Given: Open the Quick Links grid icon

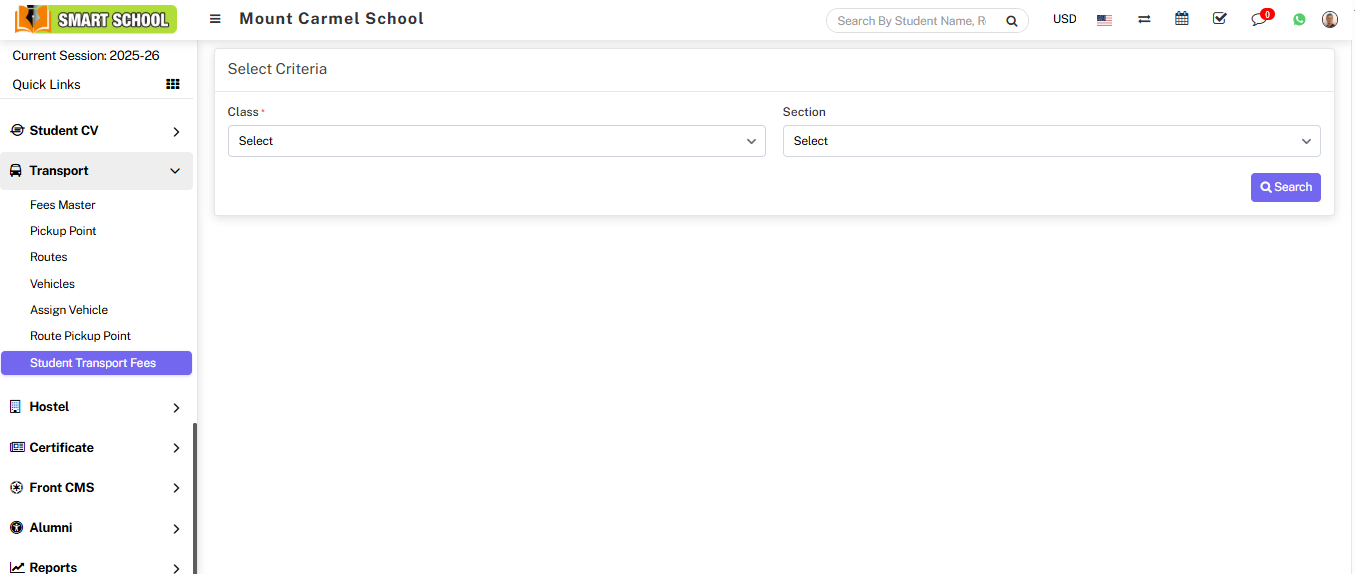Looking at the screenshot, I should 172,85.
